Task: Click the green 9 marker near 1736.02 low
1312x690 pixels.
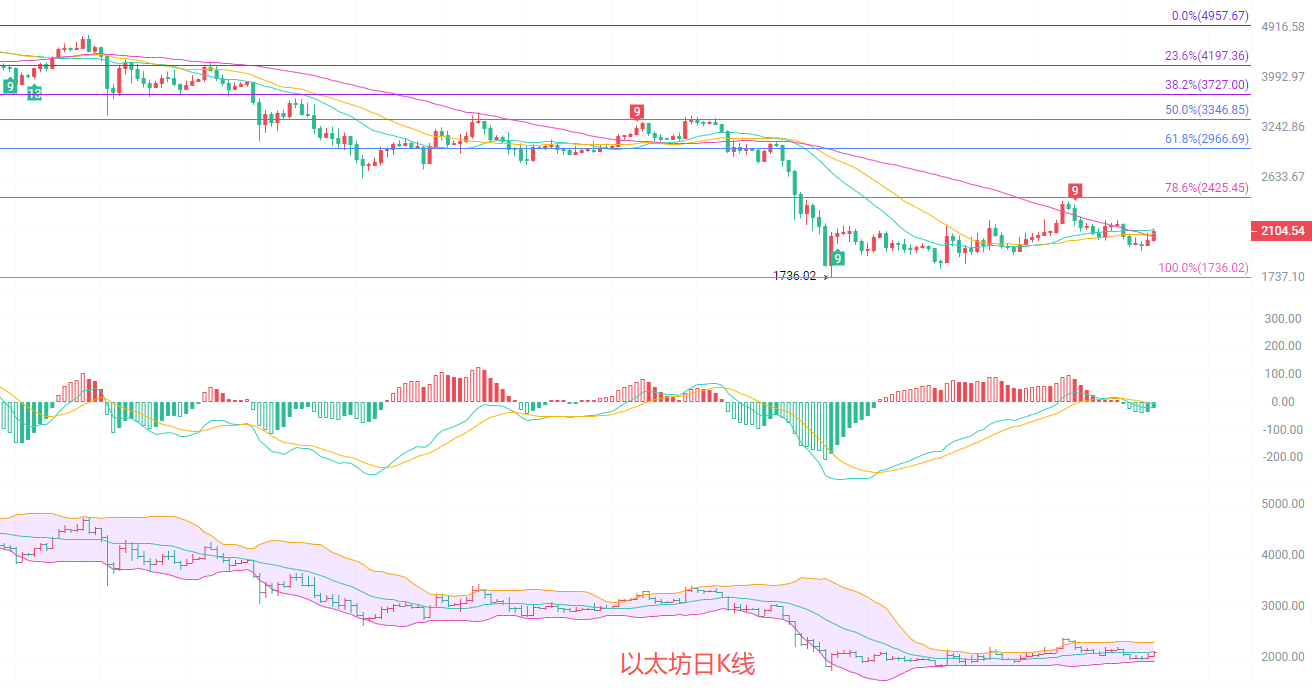Action: 837,258
